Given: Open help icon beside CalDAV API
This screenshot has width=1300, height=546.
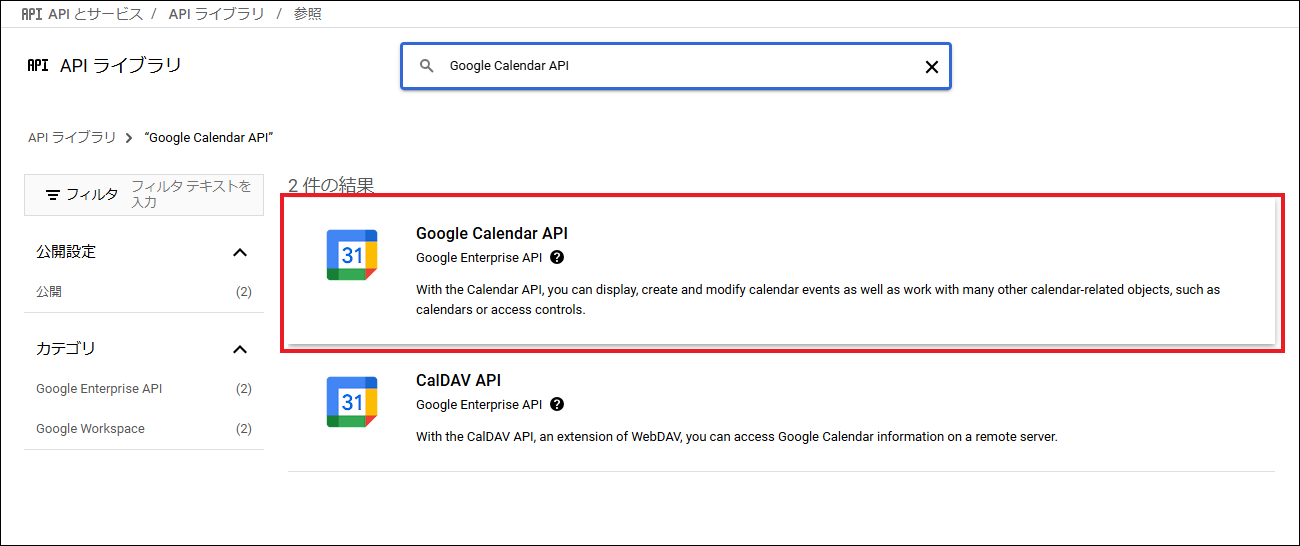Looking at the screenshot, I should (x=557, y=404).
